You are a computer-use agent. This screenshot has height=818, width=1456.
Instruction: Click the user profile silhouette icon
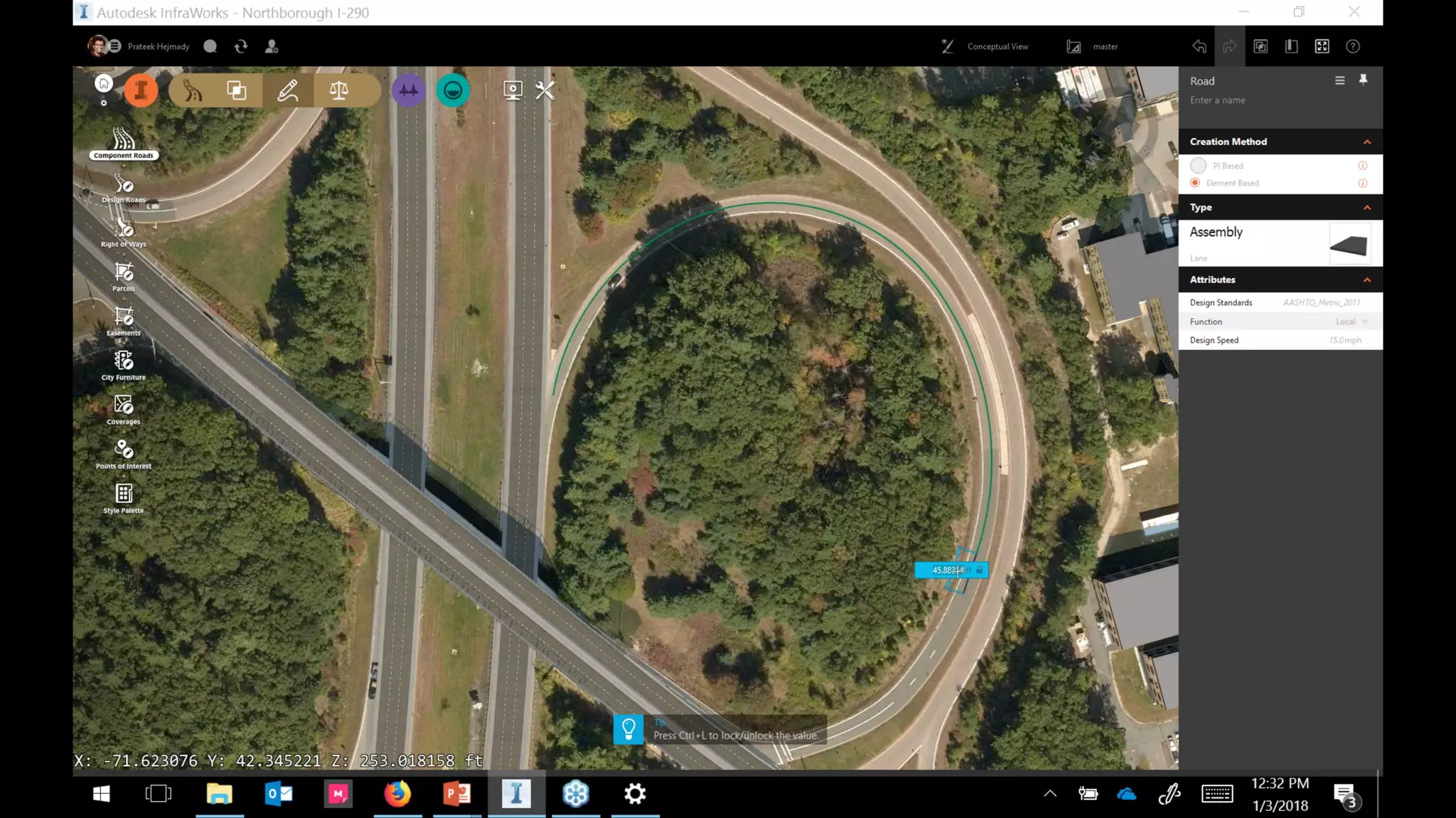coord(272,46)
